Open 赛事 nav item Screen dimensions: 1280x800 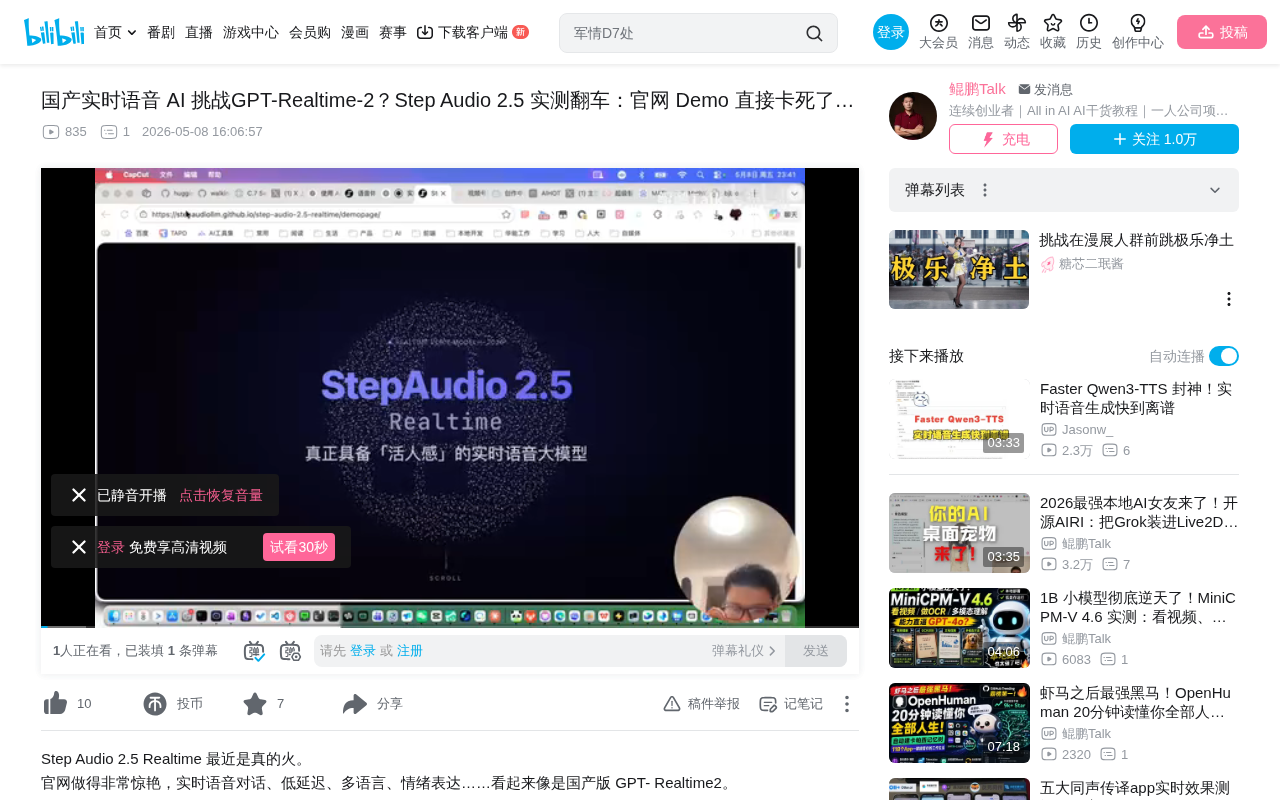[393, 32]
